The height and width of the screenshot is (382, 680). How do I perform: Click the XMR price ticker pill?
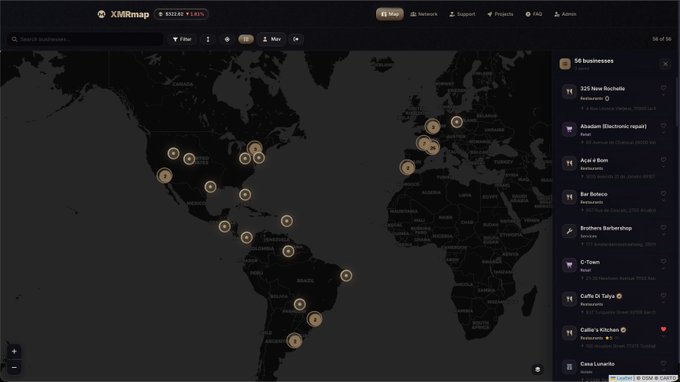[x=181, y=14]
